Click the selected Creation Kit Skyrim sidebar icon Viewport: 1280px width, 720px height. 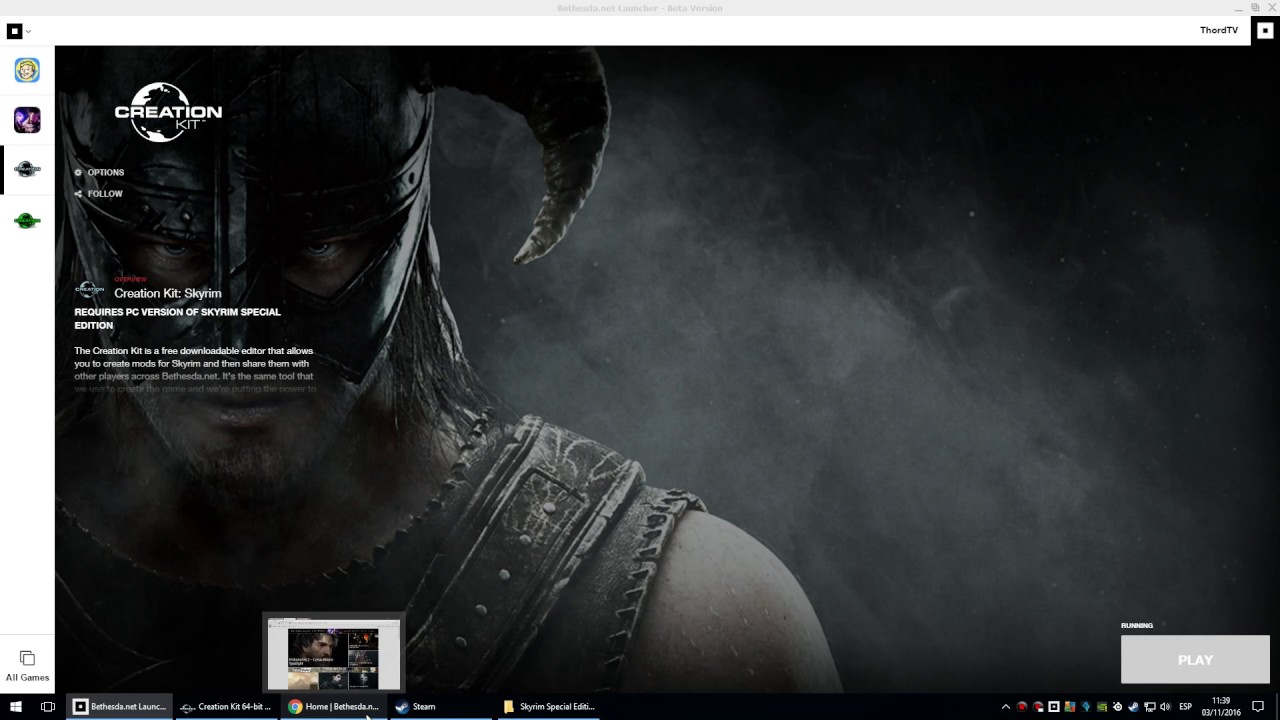coord(27,169)
